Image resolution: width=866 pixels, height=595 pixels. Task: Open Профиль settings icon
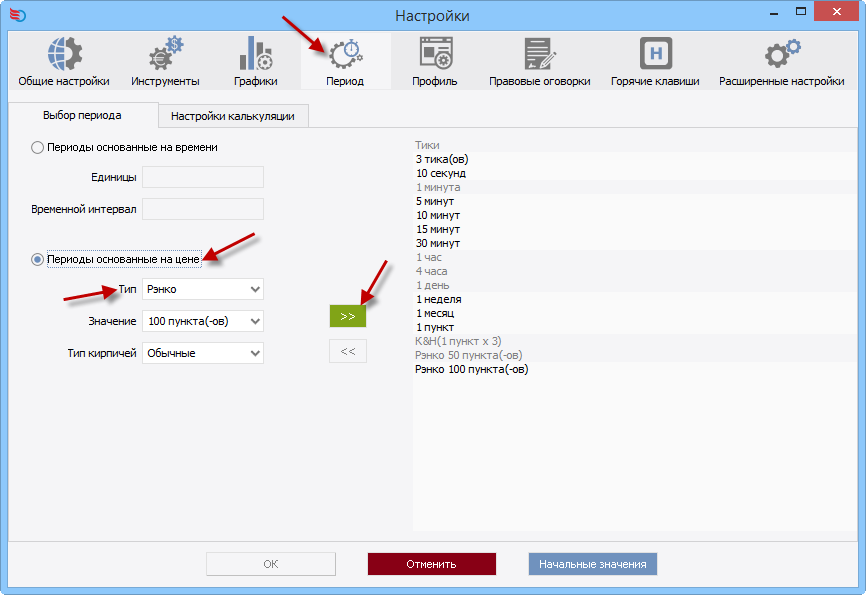[x=435, y=54]
